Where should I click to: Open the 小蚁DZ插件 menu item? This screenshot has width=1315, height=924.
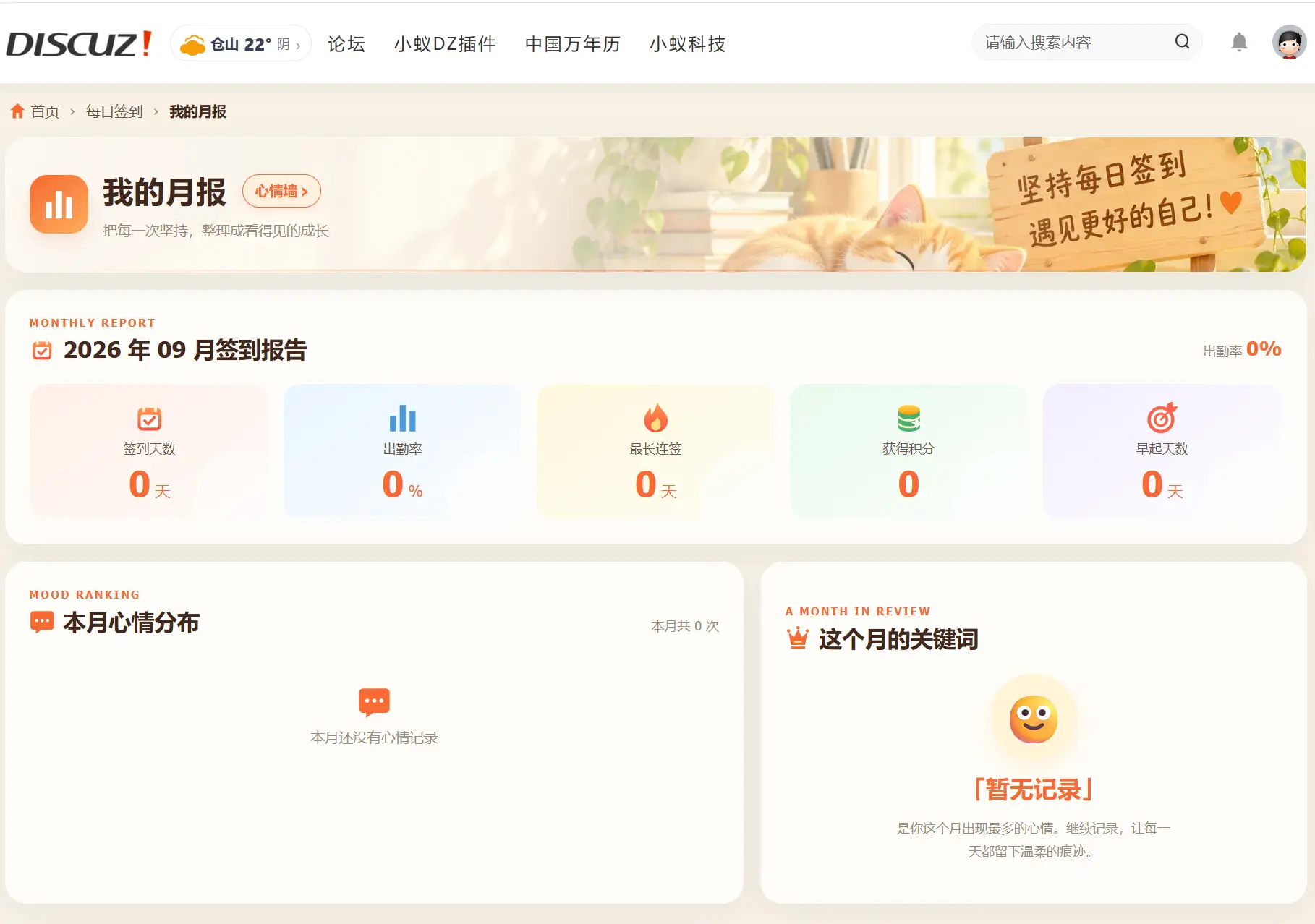[x=445, y=43]
